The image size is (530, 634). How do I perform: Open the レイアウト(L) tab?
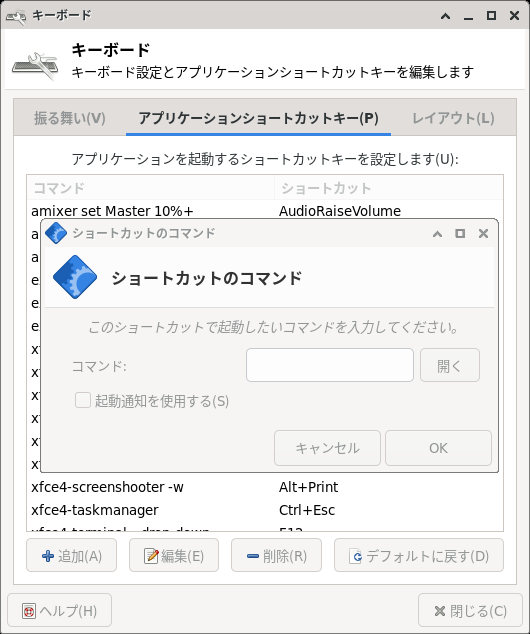coord(453,118)
